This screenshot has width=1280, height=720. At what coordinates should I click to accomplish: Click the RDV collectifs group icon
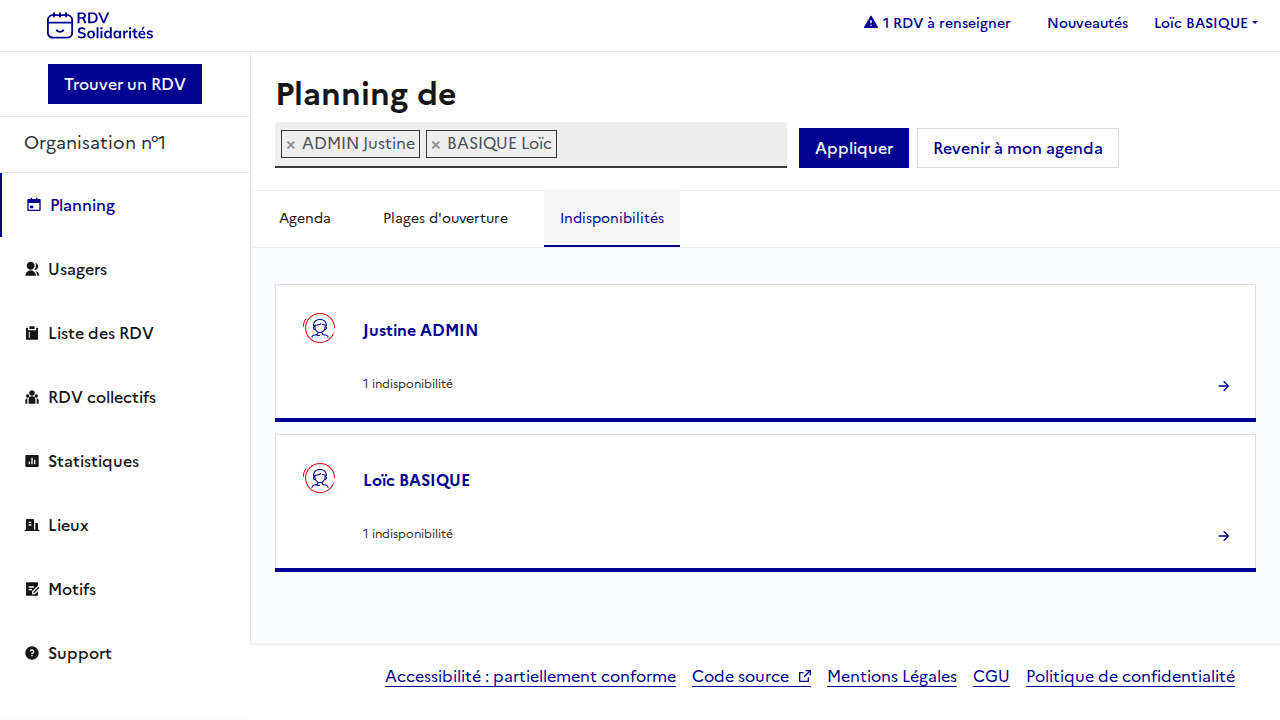click(32, 397)
